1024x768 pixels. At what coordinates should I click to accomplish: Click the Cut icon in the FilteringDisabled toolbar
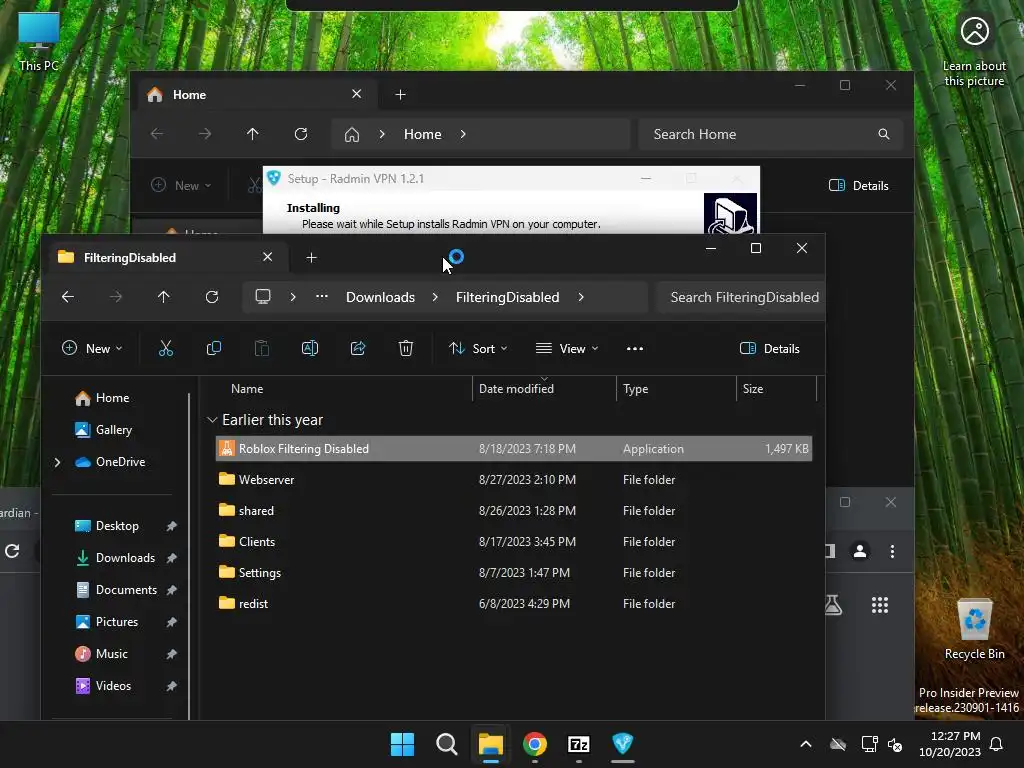pyautogui.click(x=166, y=348)
